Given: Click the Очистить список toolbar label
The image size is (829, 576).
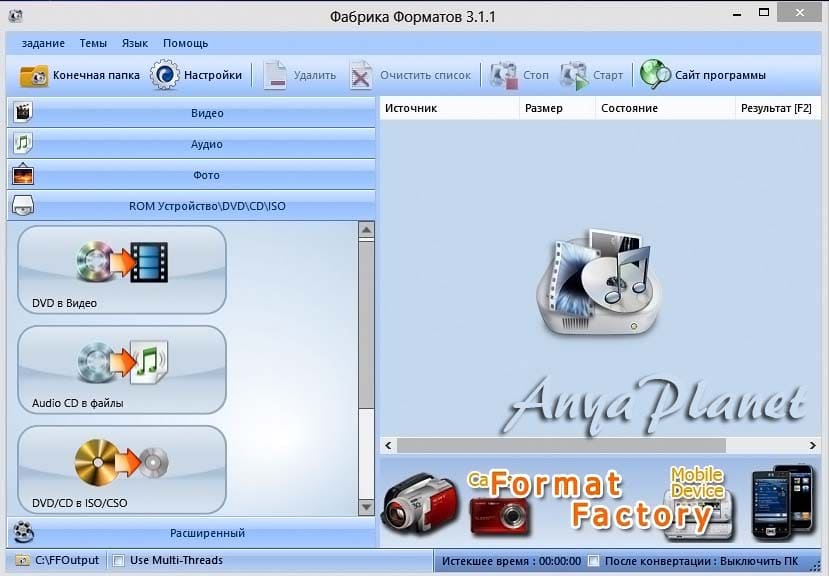Looking at the screenshot, I should (x=426, y=75).
